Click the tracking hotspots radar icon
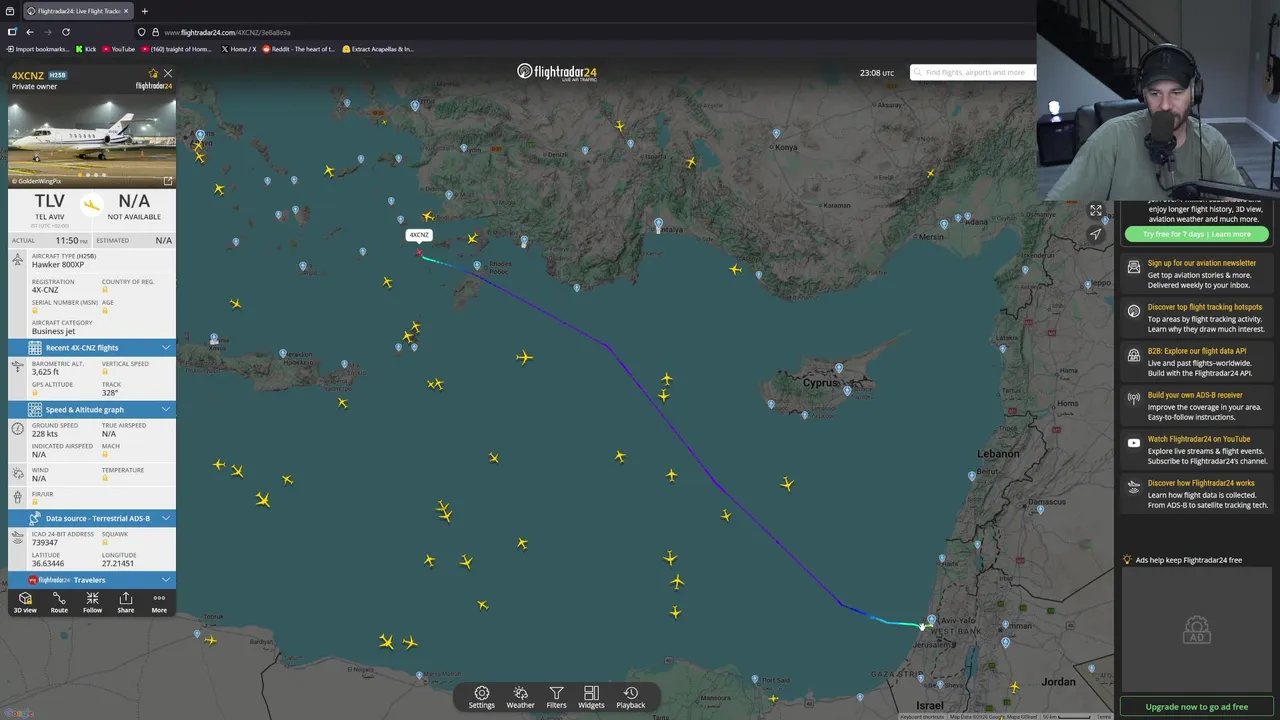Viewport: 1280px width, 720px height. point(1133,311)
